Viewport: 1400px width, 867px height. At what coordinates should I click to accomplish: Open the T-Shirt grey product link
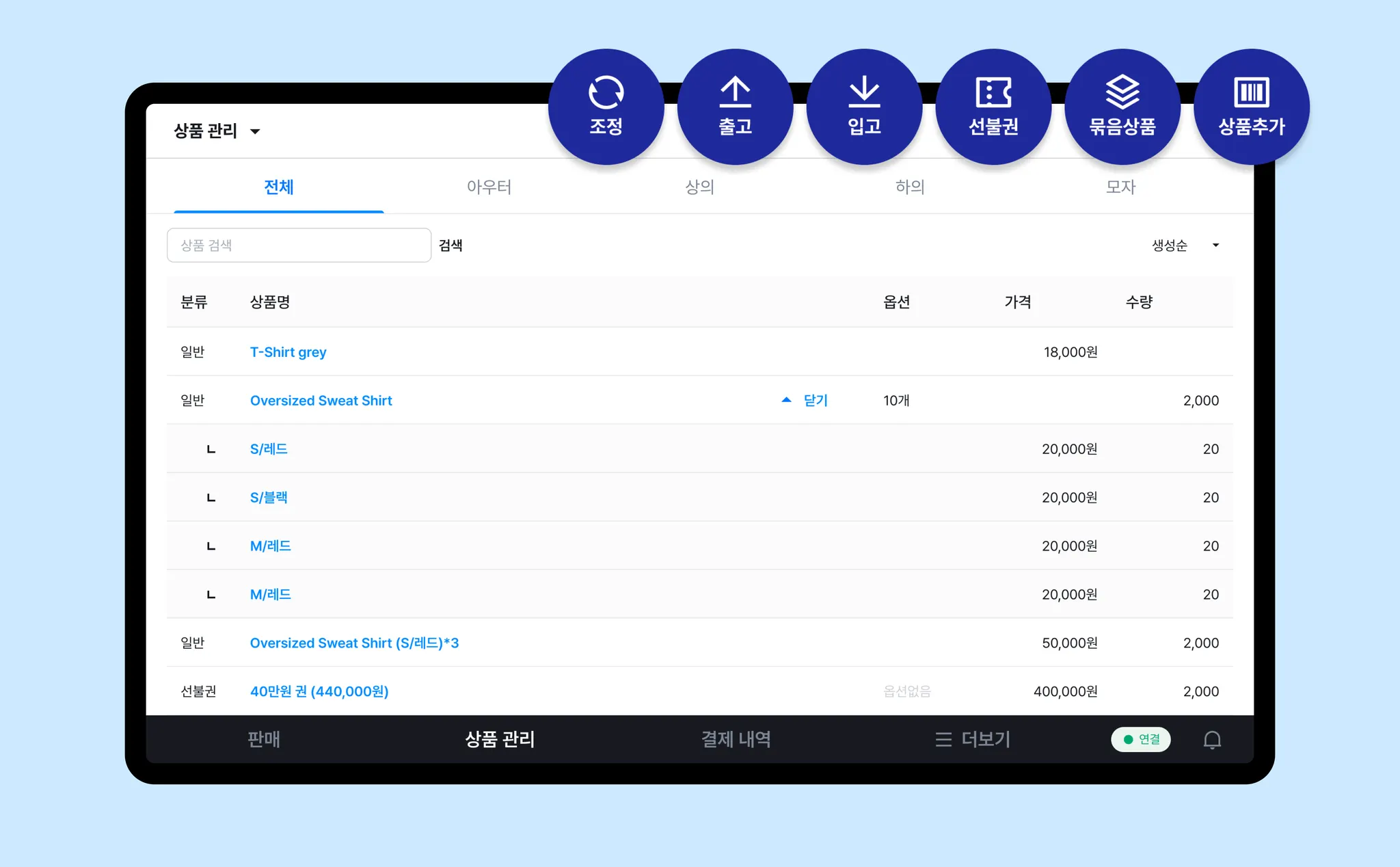click(288, 352)
